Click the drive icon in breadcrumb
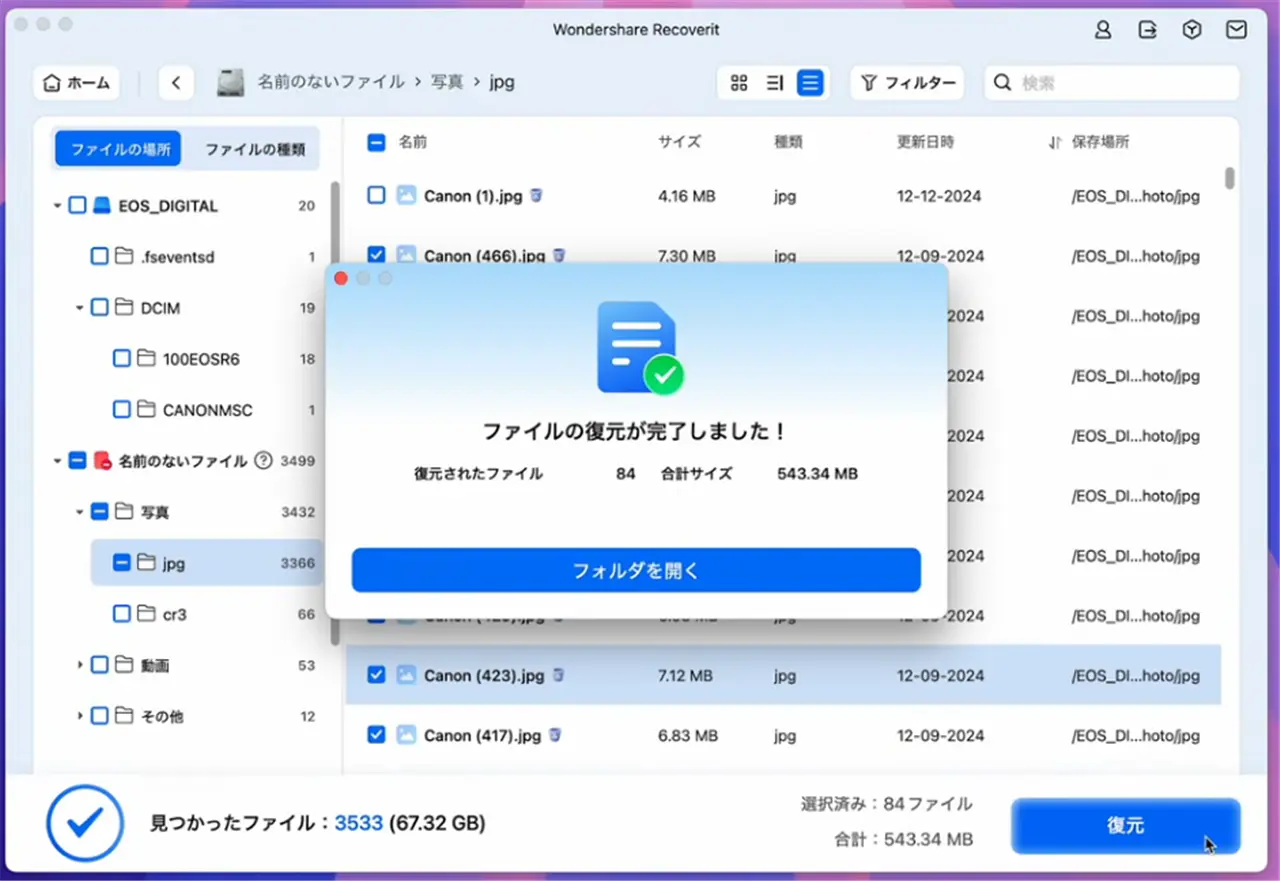 pyautogui.click(x=231, y=83)
